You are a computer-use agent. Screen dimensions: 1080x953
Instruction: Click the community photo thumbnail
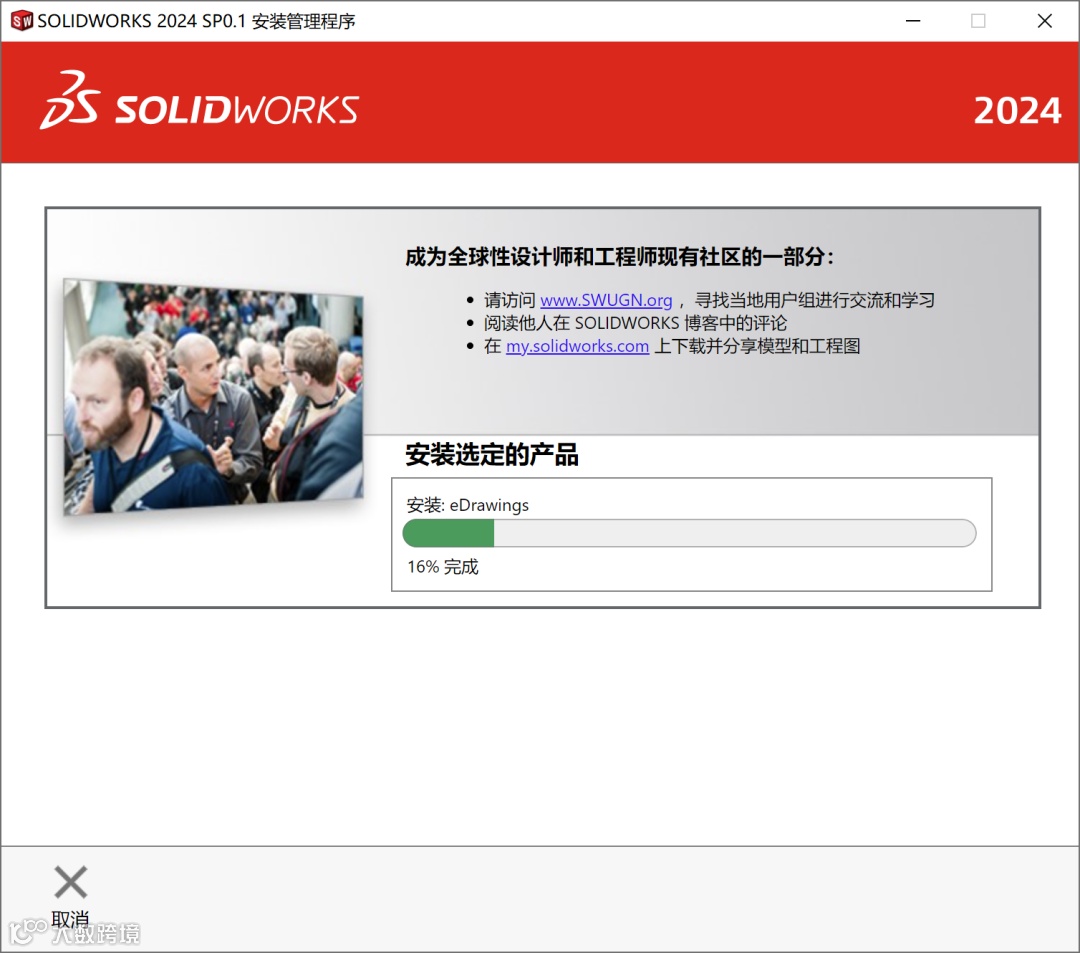coord(214,396)
